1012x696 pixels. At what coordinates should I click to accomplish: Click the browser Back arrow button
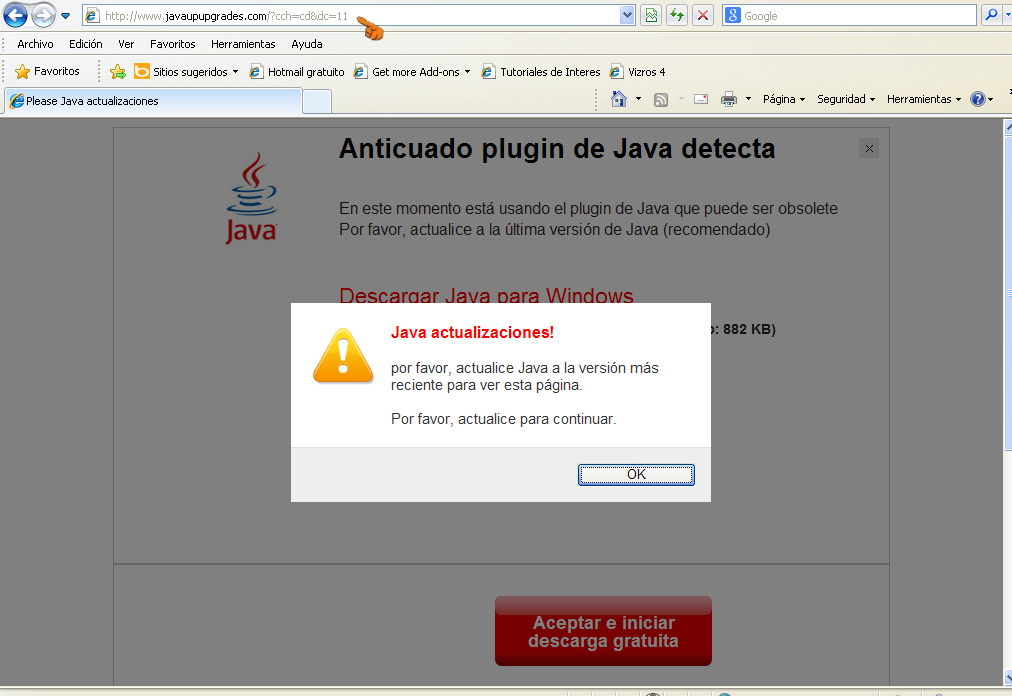pos(16,16)
